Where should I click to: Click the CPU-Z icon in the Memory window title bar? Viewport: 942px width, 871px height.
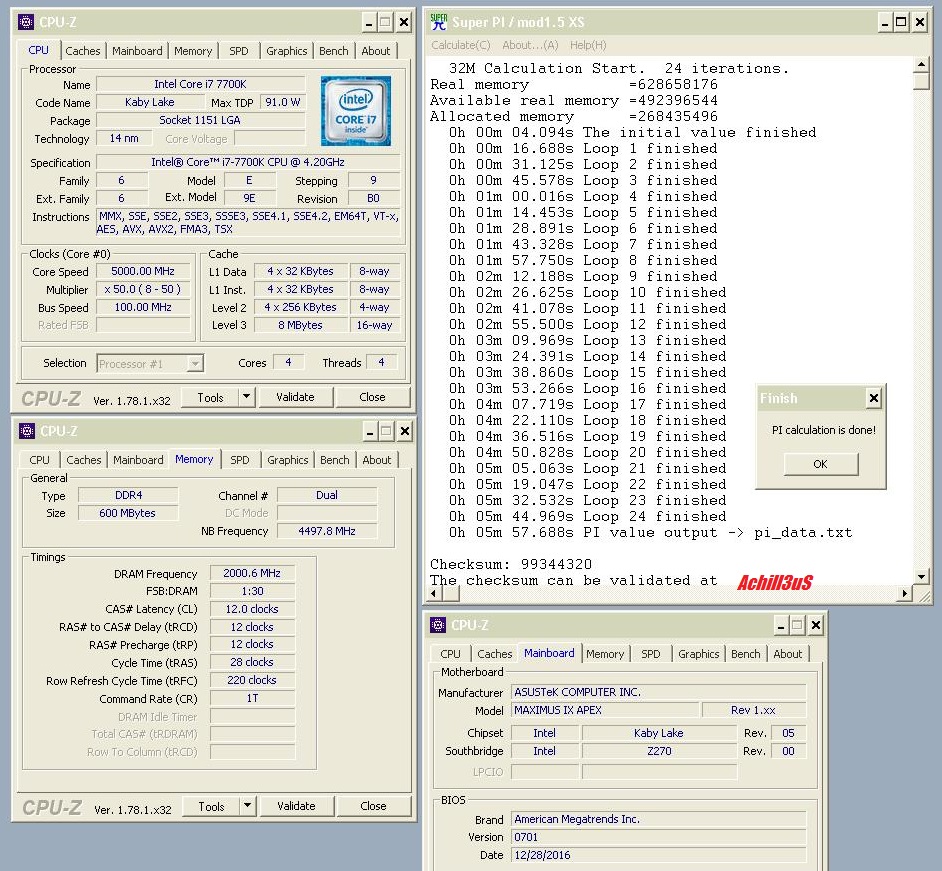click(26, 431)
